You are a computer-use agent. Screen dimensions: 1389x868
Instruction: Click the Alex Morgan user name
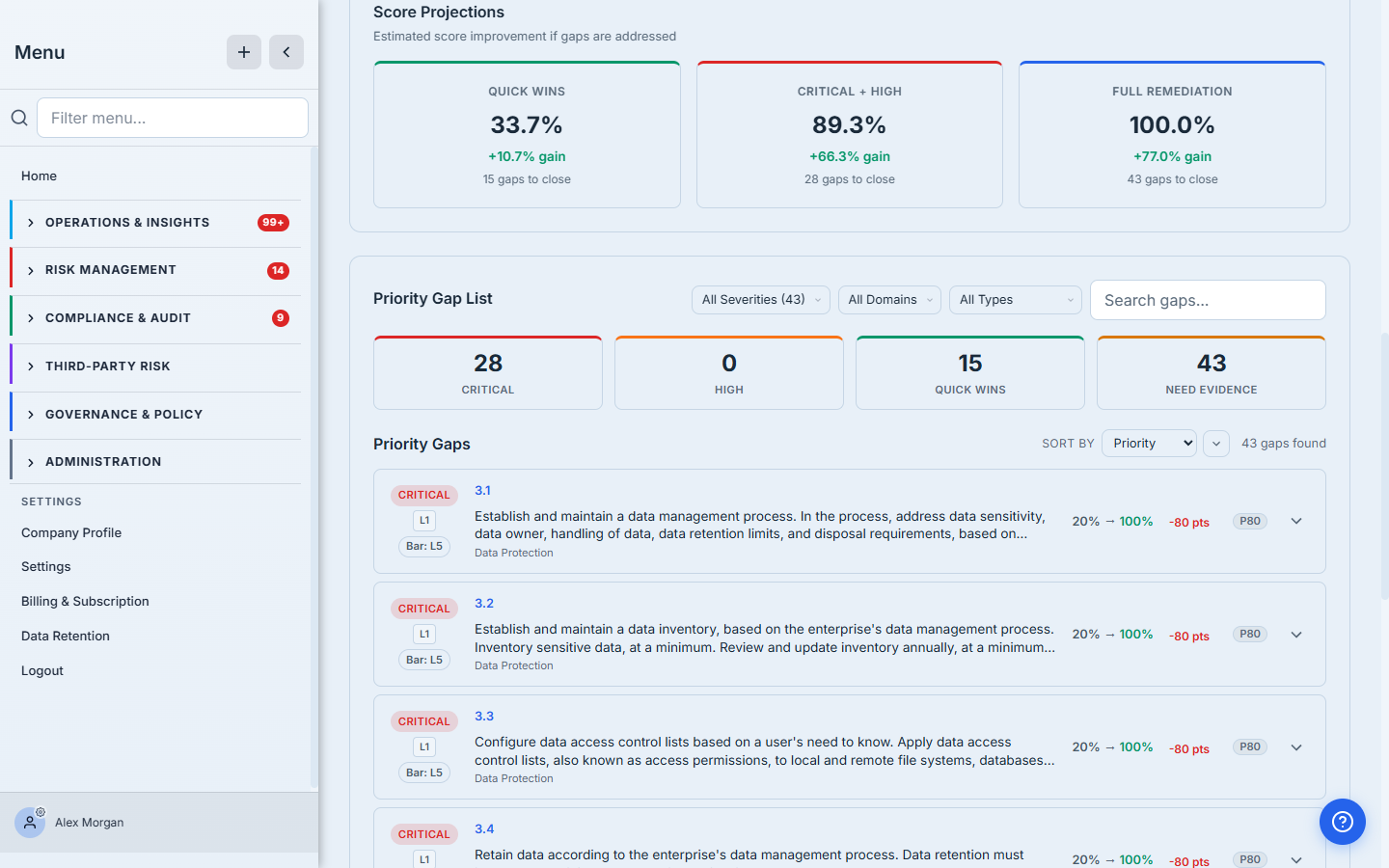pyautogui.click(x=90, y=823)
